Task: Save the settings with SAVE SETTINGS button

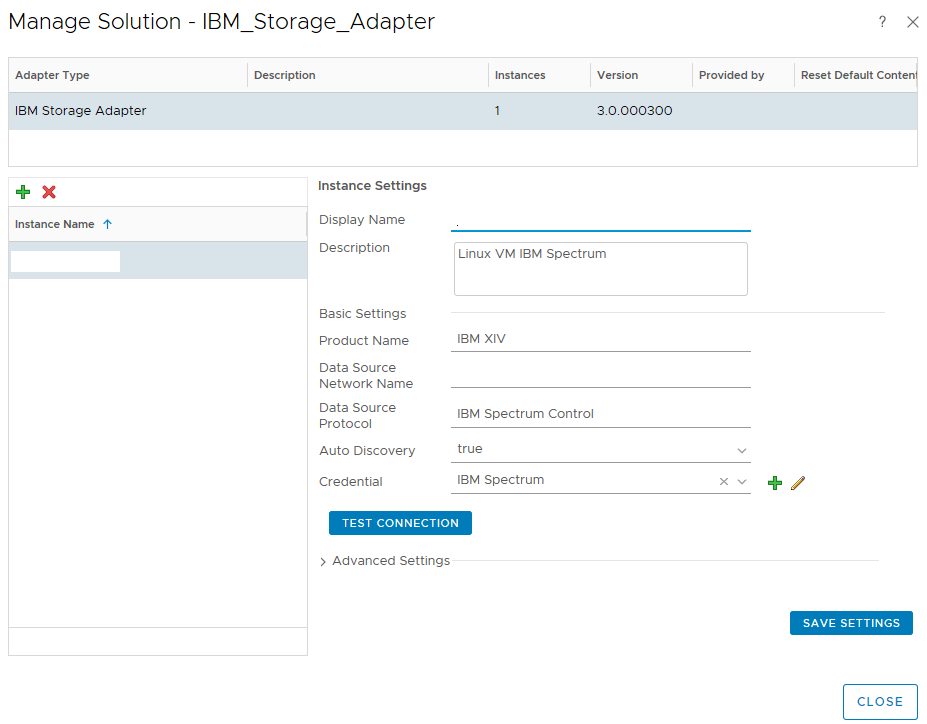Action: click(851, 622)
